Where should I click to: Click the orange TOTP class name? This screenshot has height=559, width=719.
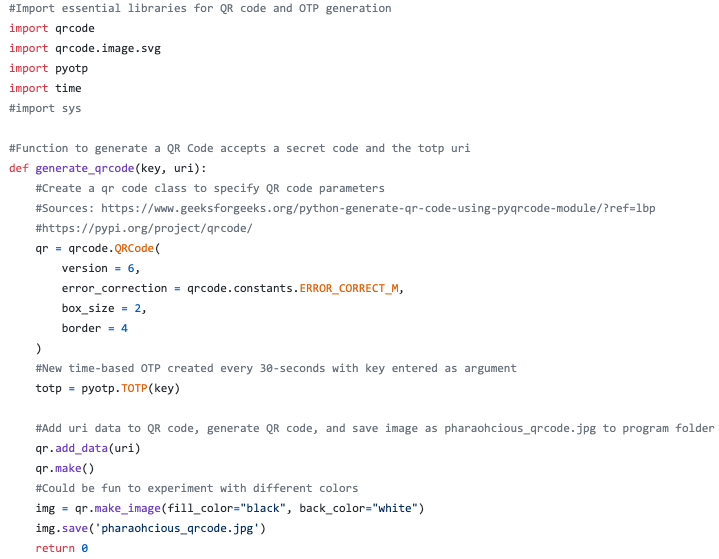tap(135, 388)
